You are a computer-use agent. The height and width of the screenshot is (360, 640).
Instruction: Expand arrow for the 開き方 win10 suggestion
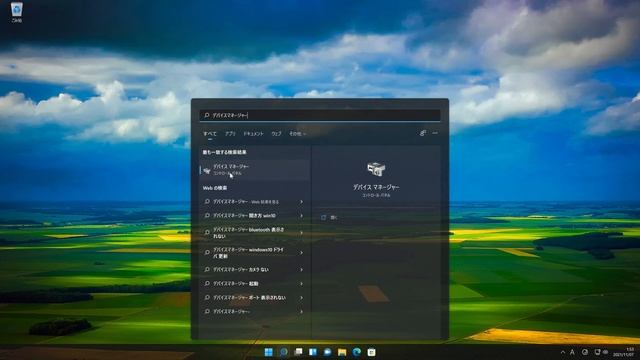[x=301, y=216]
